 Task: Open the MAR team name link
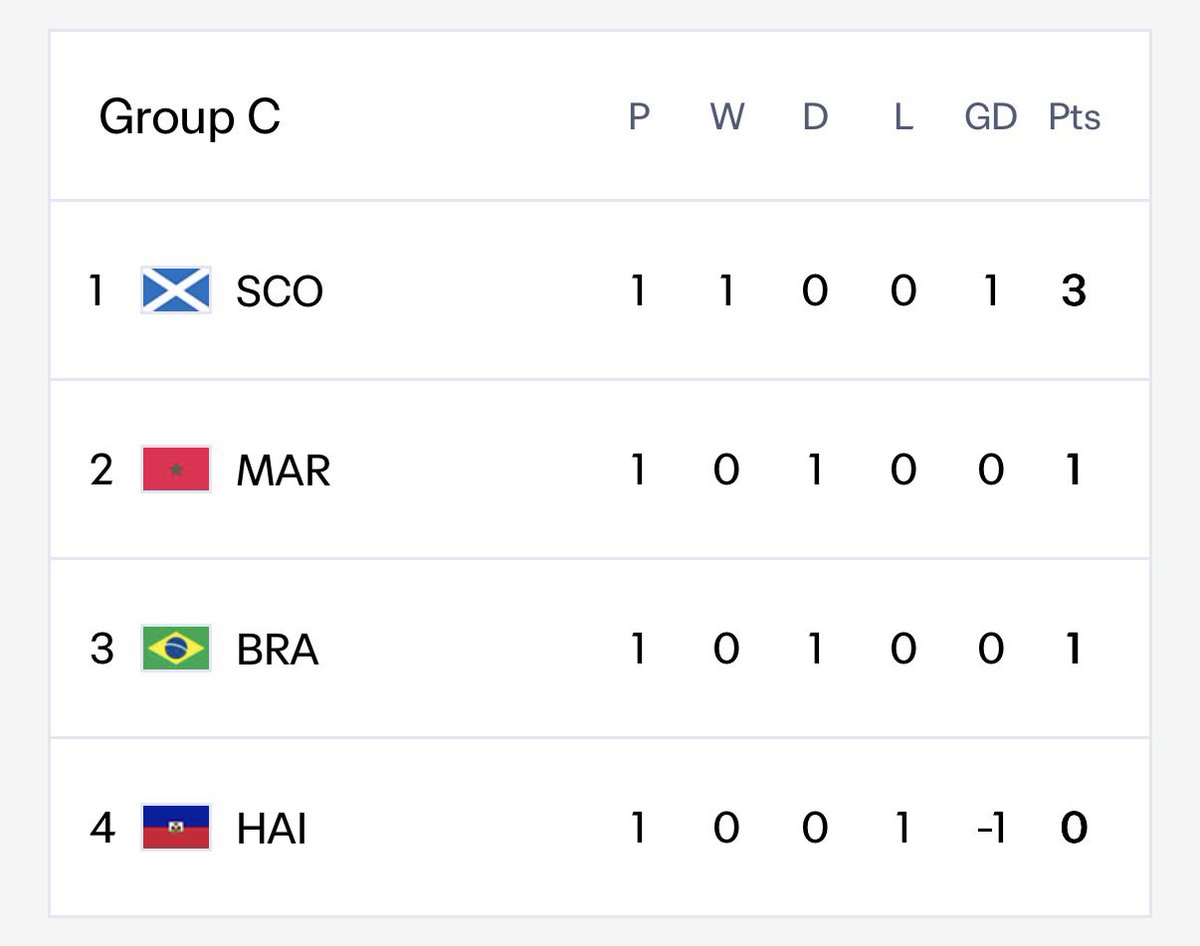coord(283,470)
